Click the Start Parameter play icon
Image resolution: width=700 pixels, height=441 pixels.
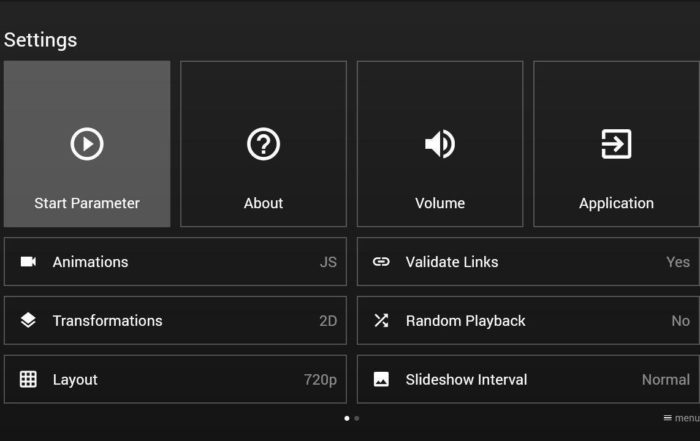point(87,144)
